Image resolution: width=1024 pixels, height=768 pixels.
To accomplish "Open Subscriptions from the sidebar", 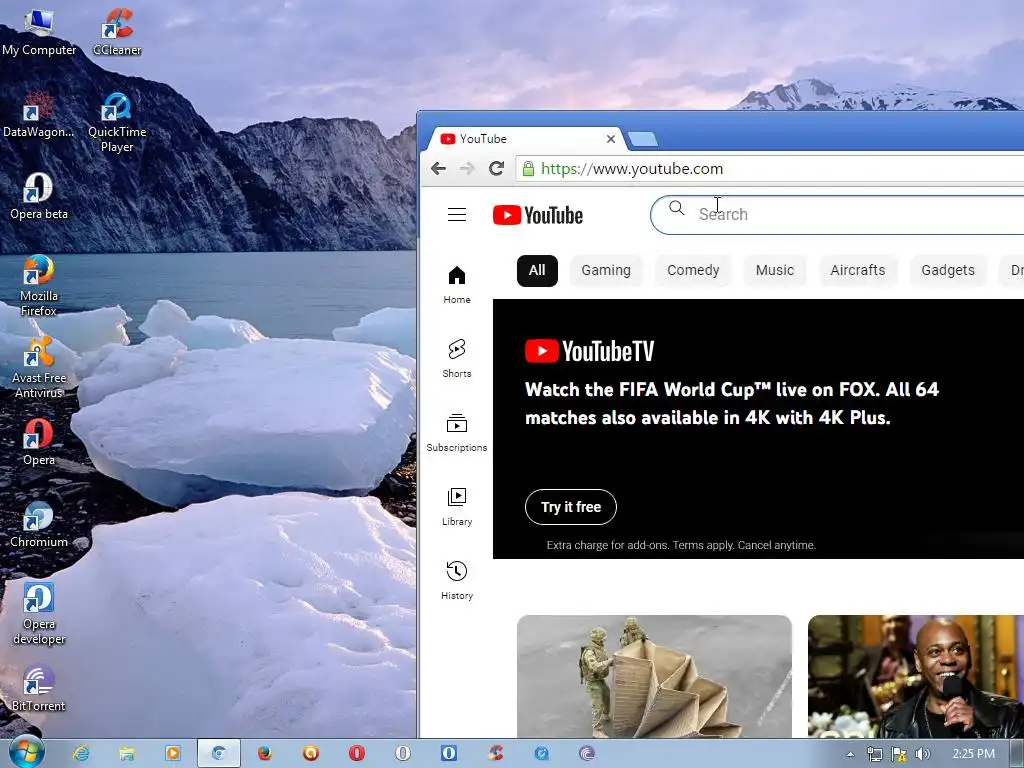I will pos(456,432).
